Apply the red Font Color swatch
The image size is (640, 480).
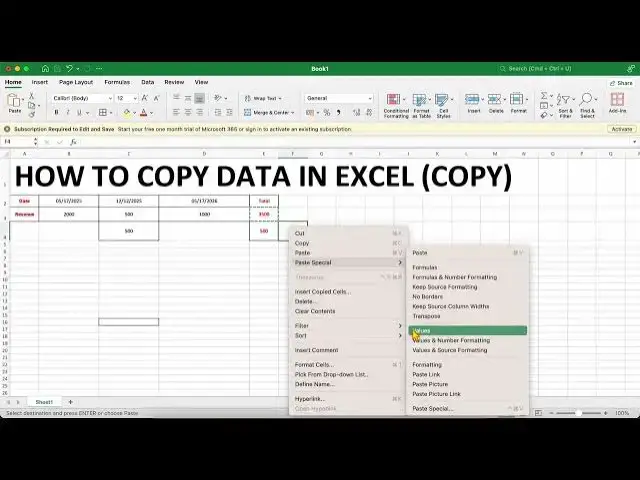tap(144, 113)
